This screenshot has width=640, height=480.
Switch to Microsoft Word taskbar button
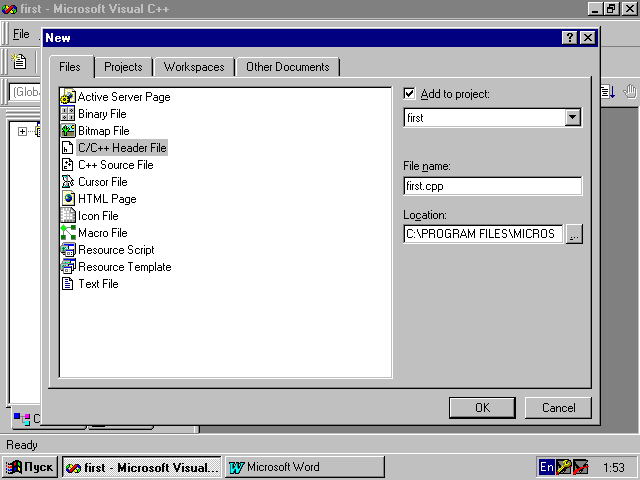coord(304,467)
